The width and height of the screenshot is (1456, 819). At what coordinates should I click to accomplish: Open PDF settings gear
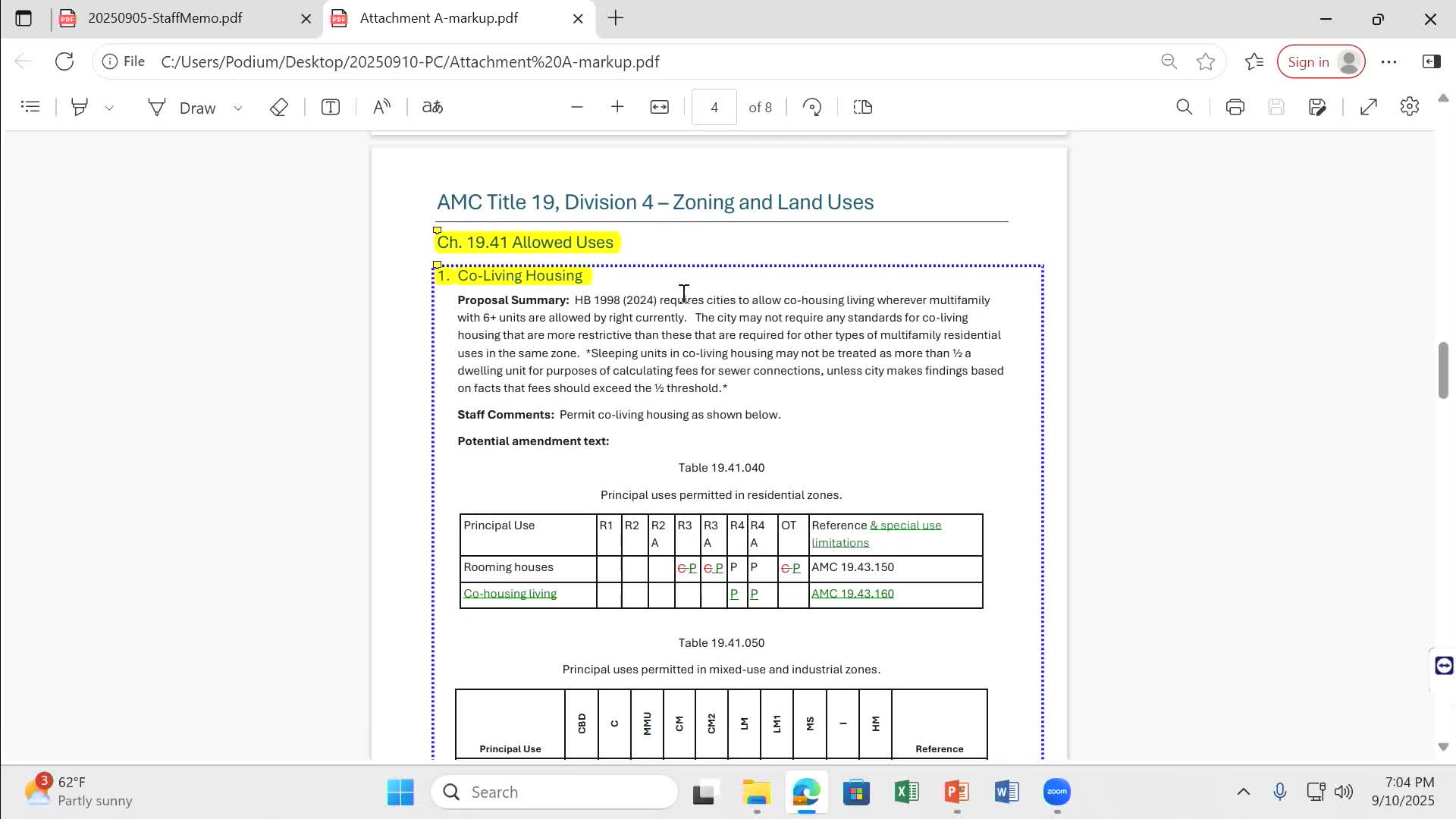(1409, 107)
